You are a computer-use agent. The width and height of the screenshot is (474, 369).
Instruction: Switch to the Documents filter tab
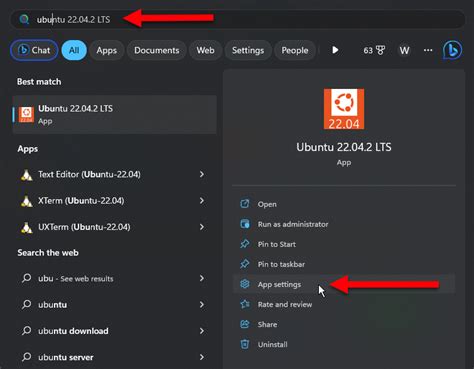[x=157, y=50]
